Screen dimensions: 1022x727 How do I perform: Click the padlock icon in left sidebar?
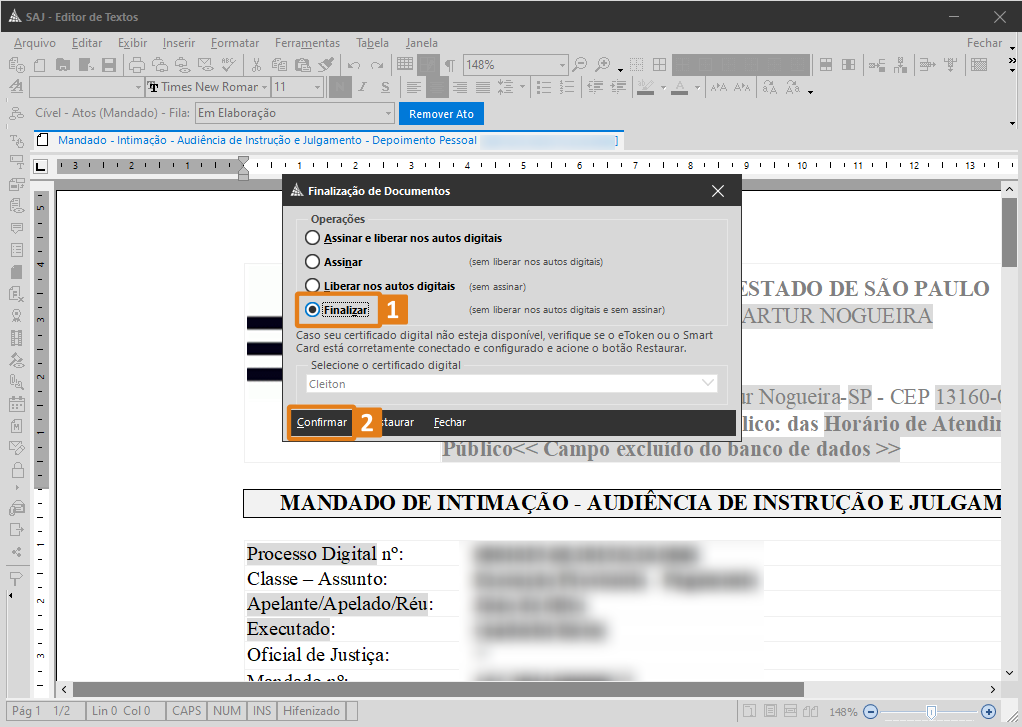pos(18,469)
